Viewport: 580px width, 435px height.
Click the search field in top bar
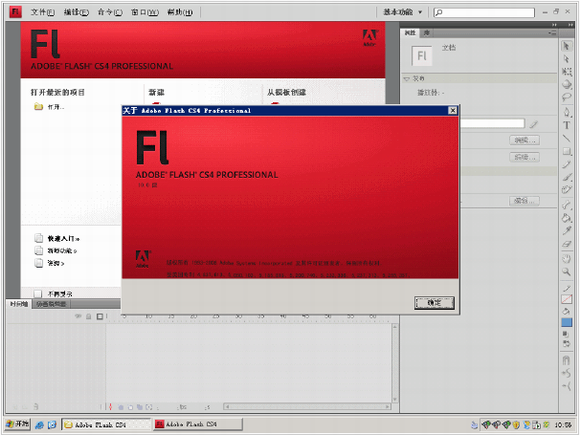coord(484,13)
